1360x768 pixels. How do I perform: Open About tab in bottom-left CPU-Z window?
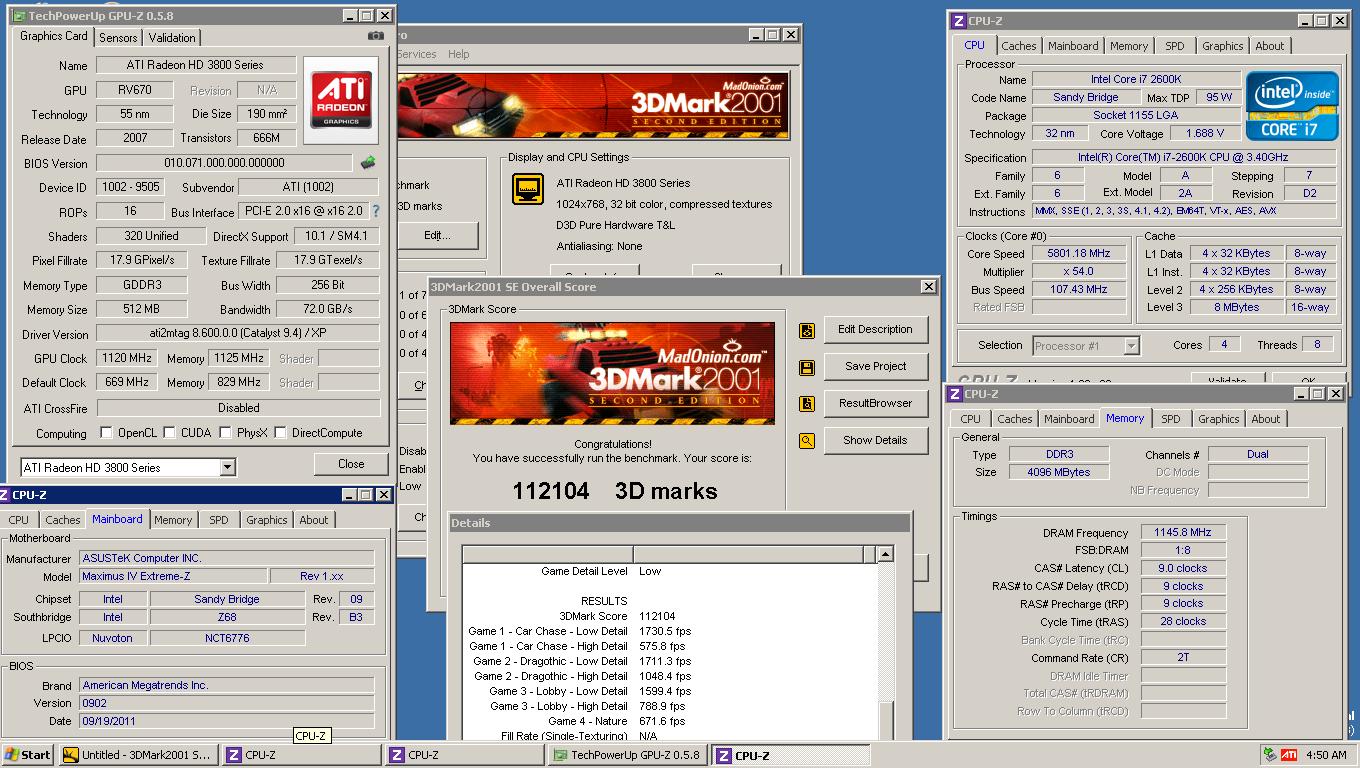(x=314, y=520)
